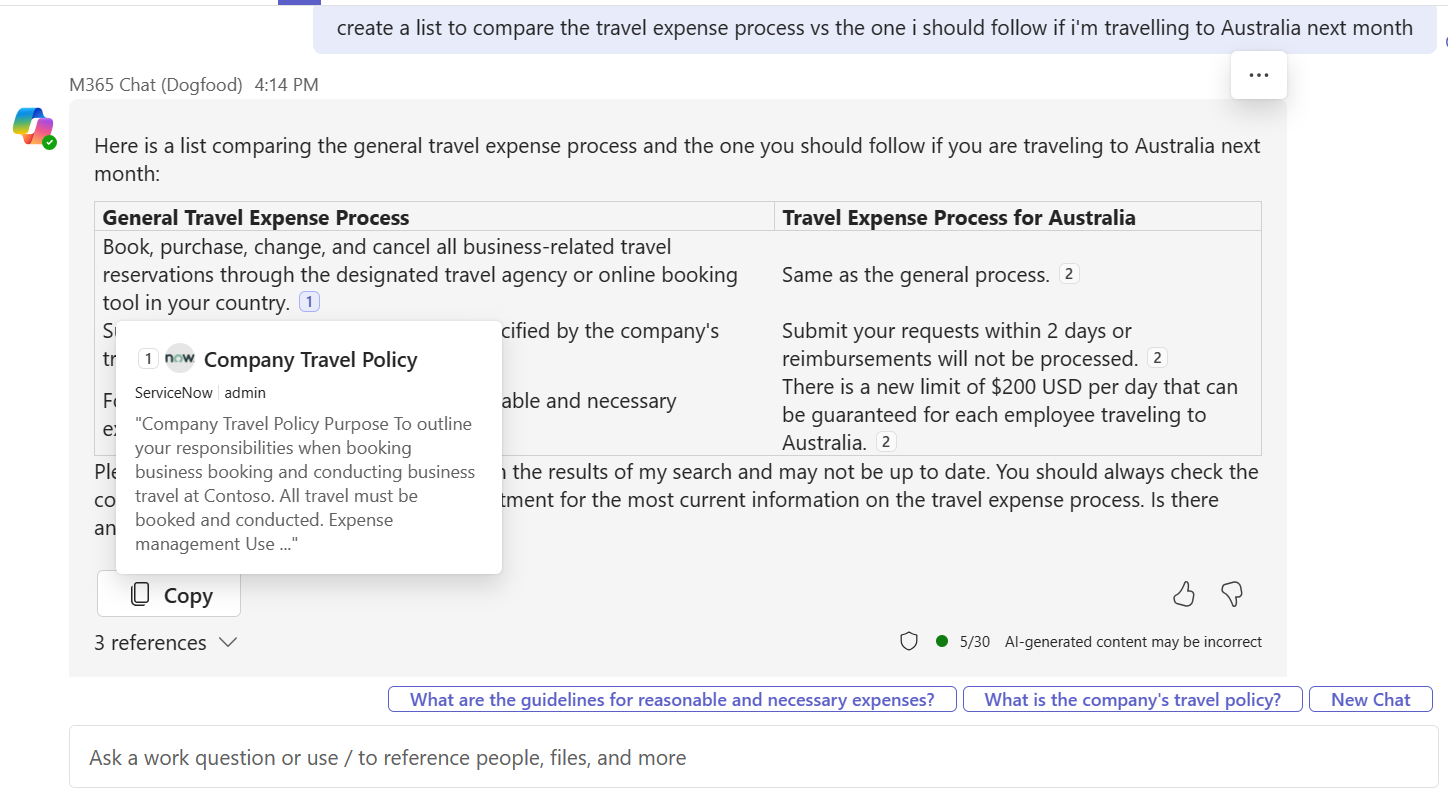Click the thumbs up icon
The width and height of the screenshot is (1448, 797).
coord(1184,594)
